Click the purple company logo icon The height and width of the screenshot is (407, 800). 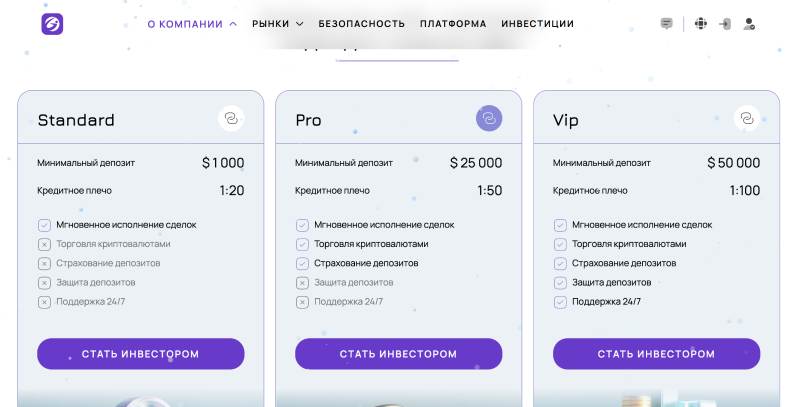(x=52, y=24)
